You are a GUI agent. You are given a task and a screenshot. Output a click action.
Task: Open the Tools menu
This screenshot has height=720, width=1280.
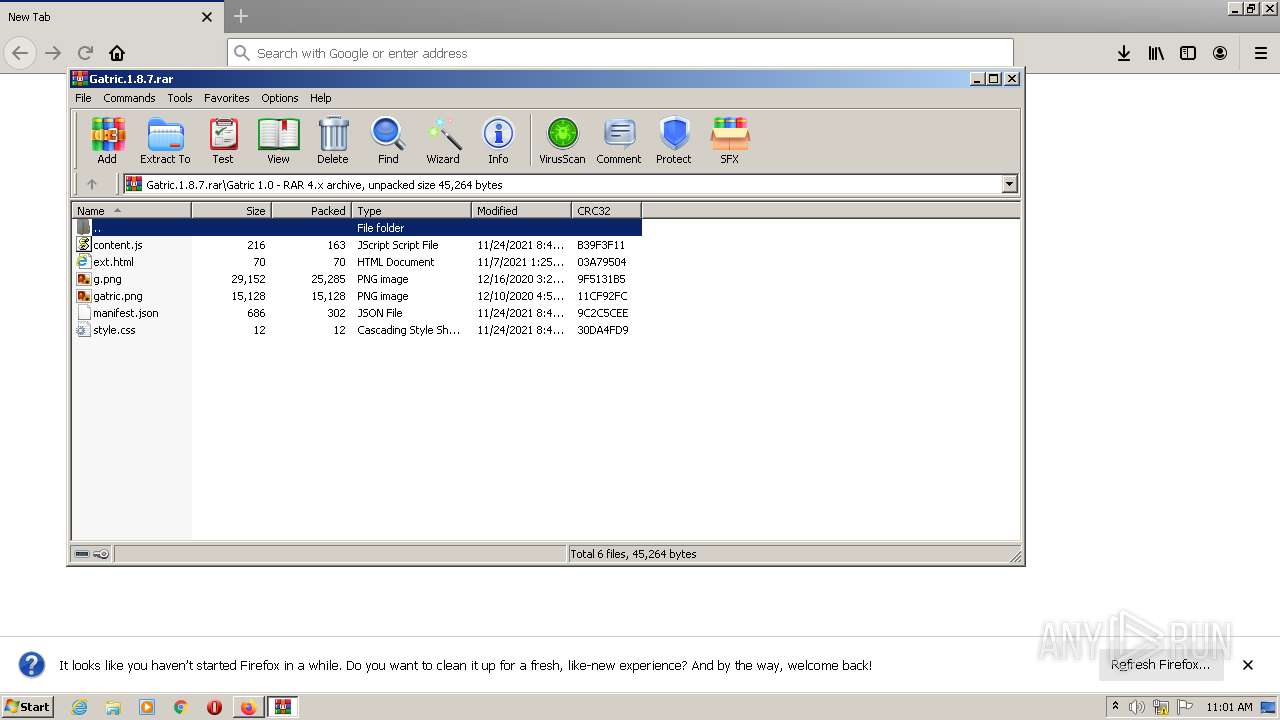pyautogui.click(x=180, y=98)
